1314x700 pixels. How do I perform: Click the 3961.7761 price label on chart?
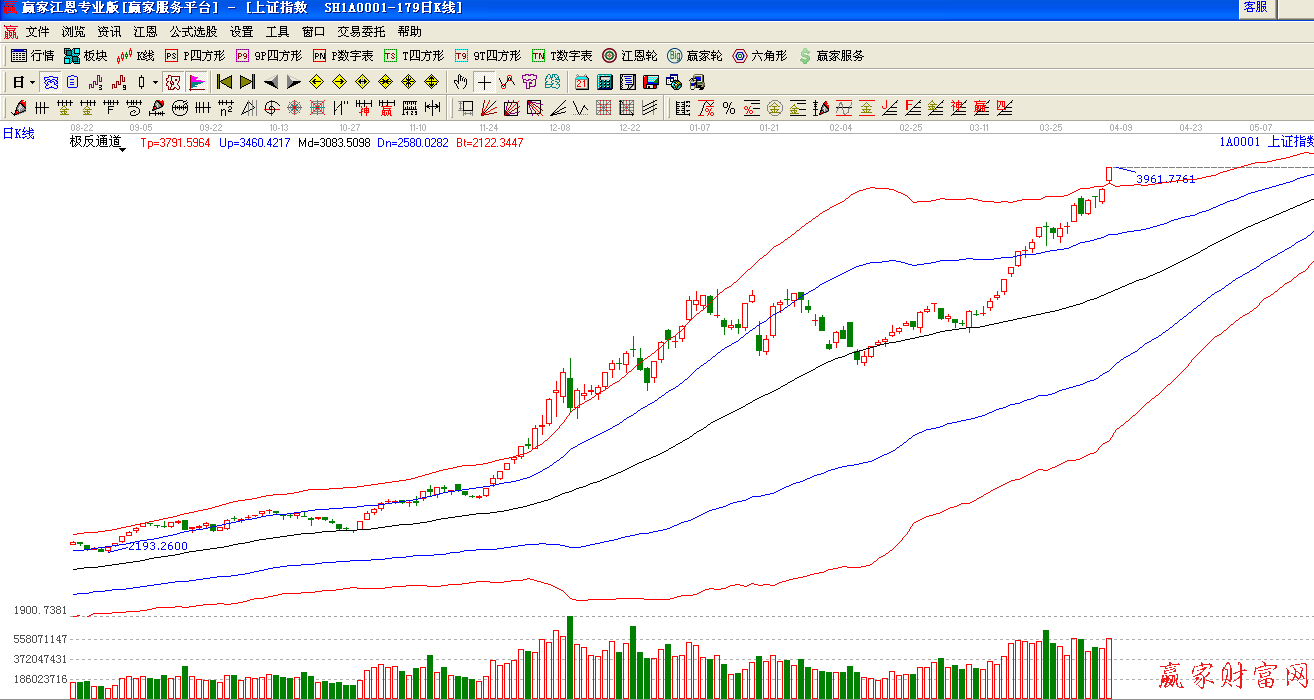coord(1166,179)
